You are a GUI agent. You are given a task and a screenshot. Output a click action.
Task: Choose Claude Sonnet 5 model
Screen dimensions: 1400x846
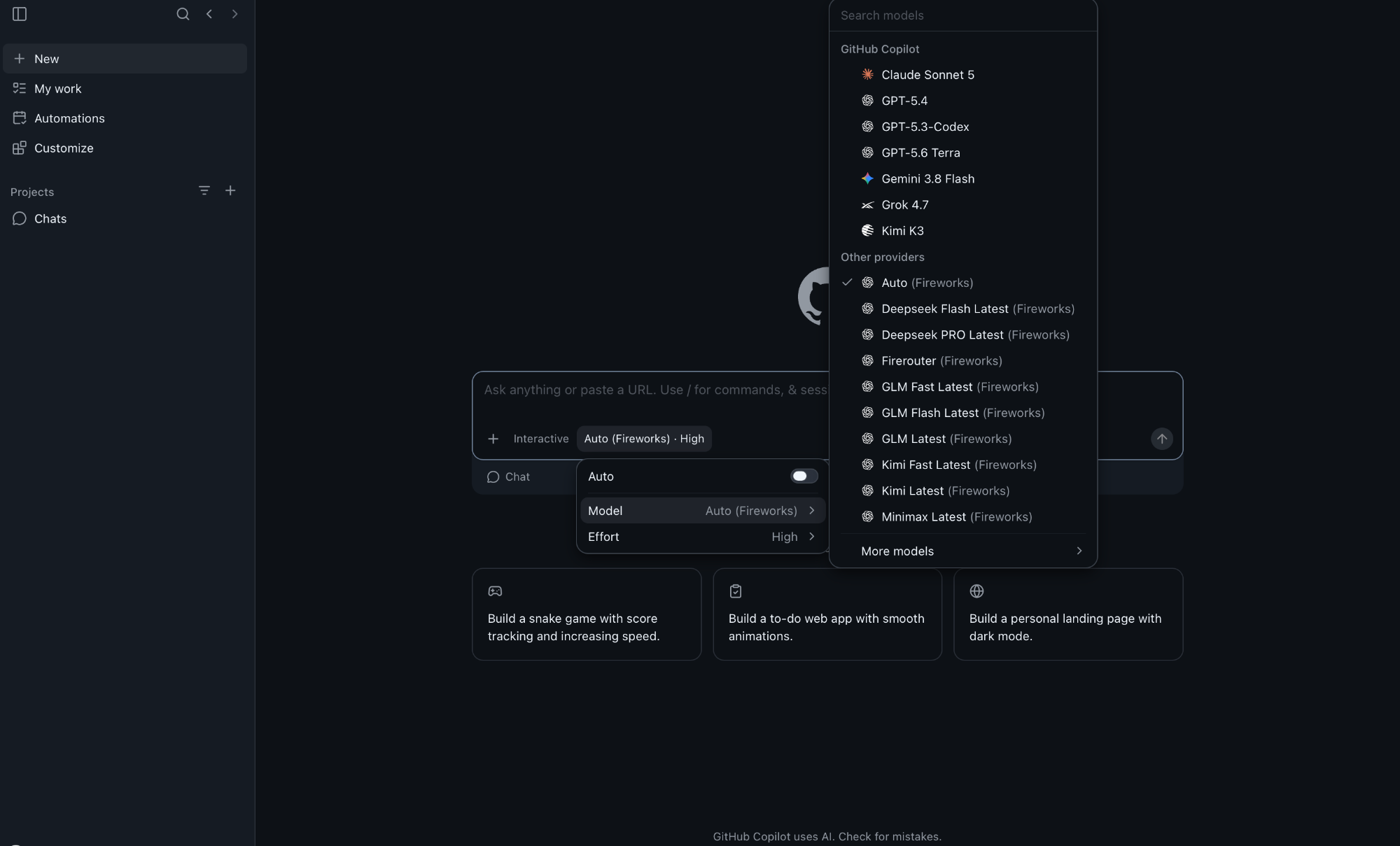[963, 74]
